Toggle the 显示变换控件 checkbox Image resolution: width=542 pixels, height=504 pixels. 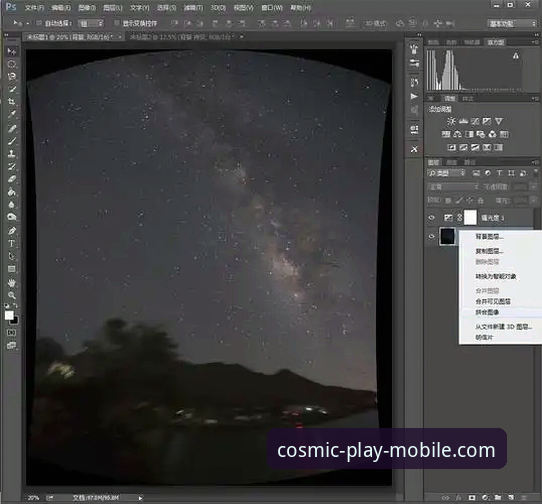pyautogui.click(x=116, y=23)
